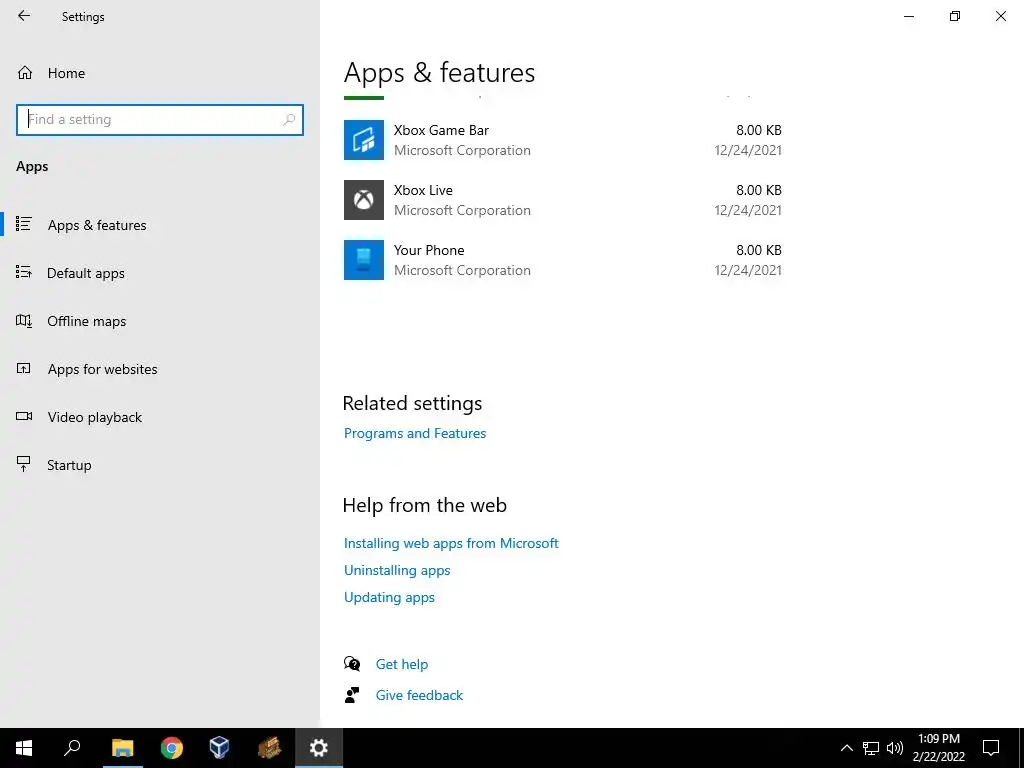
Task: Click the search magnifier in Find a setting
Action: pos(289,120)
